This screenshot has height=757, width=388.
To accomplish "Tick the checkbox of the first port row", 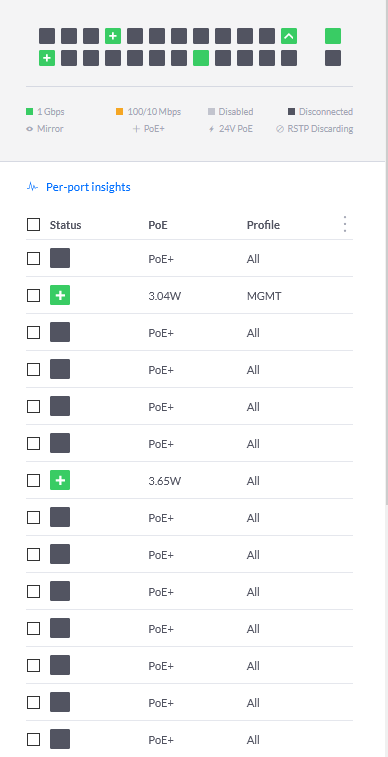I will [33, 259].
